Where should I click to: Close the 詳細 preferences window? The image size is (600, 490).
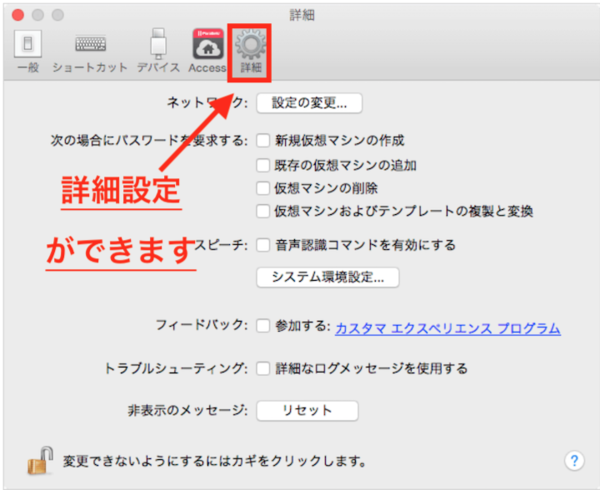pos(18,15)
